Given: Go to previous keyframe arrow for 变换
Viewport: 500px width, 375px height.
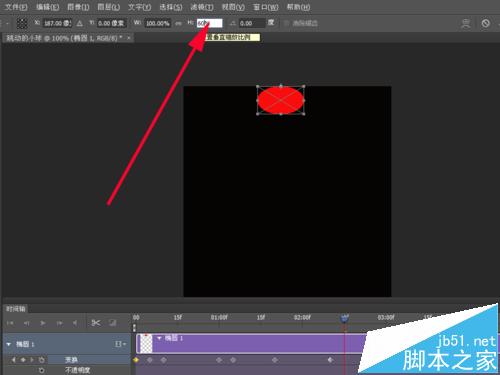Looking at the screenshot, I should pos(13,360).
